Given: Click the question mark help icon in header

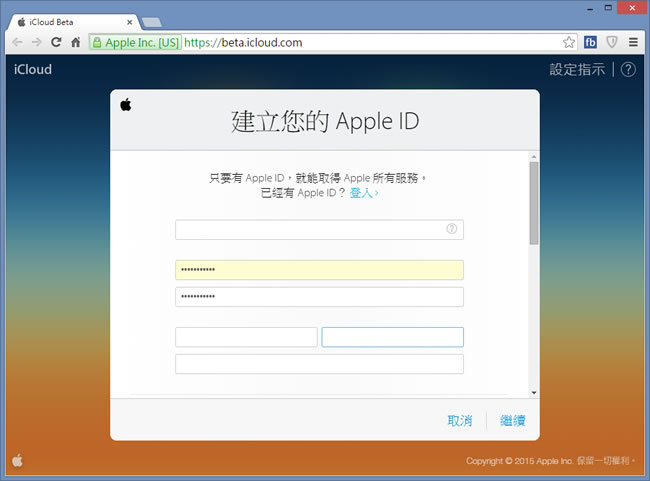Looking at the screenshot, I should [628, 69].
